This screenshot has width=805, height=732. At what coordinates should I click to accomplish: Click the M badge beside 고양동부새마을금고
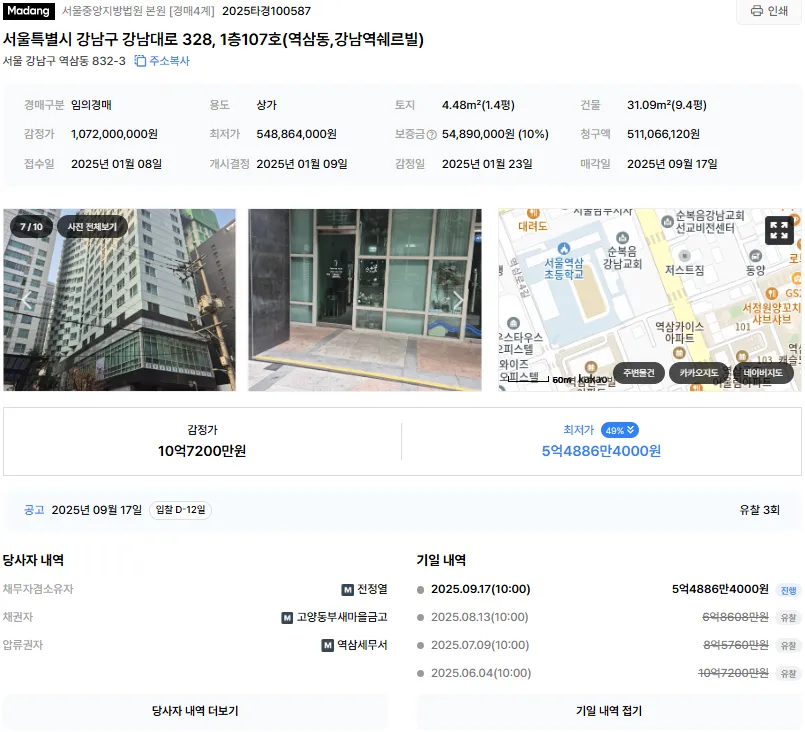point(287,618)
